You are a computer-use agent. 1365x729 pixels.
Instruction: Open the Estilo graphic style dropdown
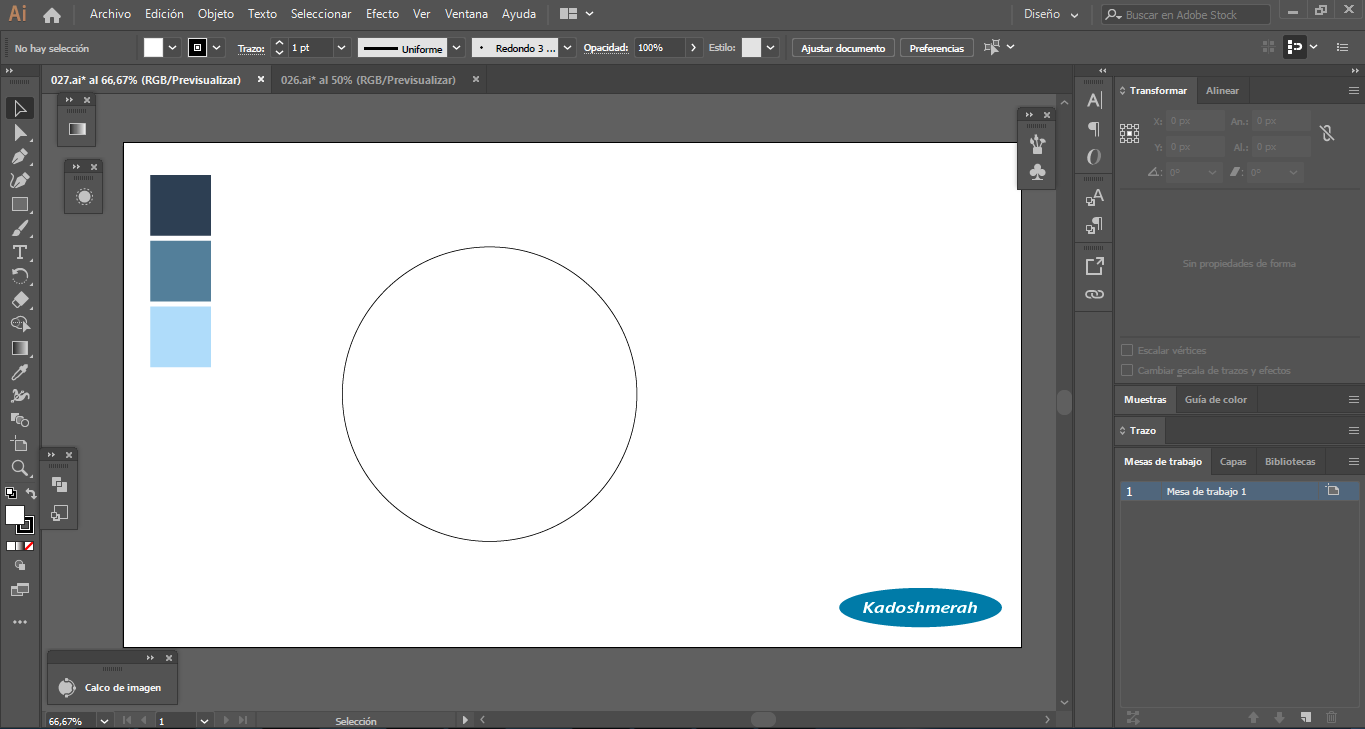click(771, 48)
